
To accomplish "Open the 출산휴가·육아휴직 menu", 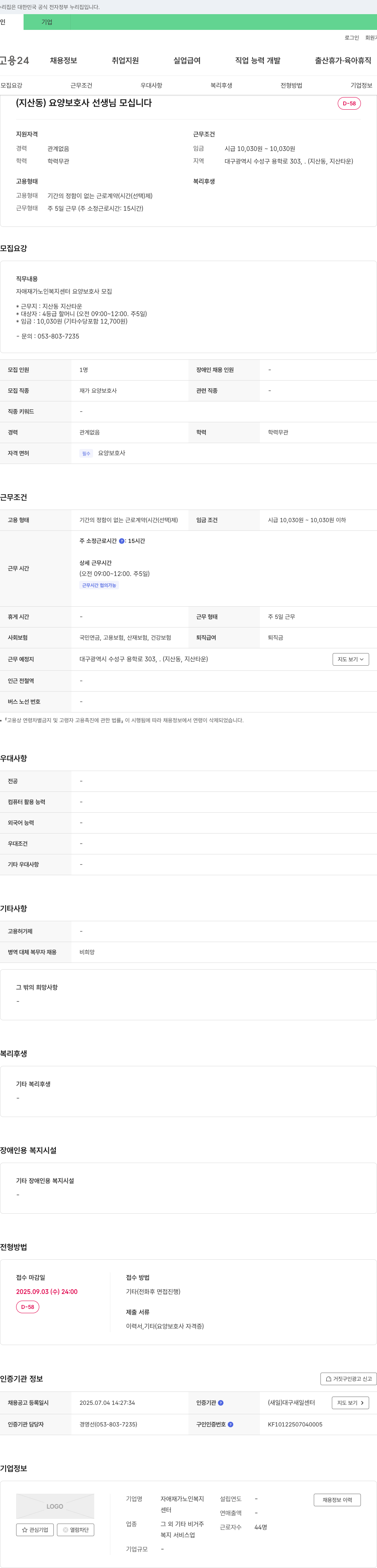I will 343,60.
